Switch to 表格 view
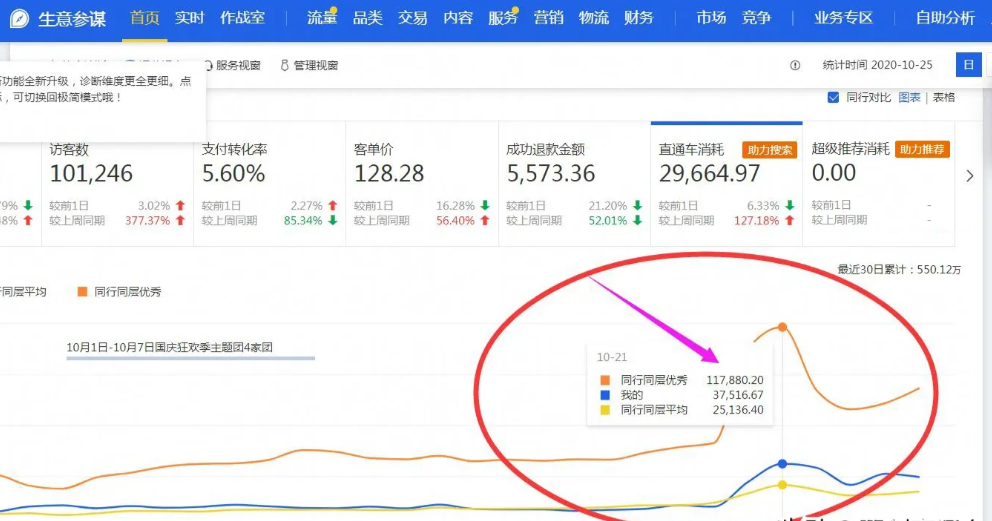This screenshot has height=521, width=992. 943,97
